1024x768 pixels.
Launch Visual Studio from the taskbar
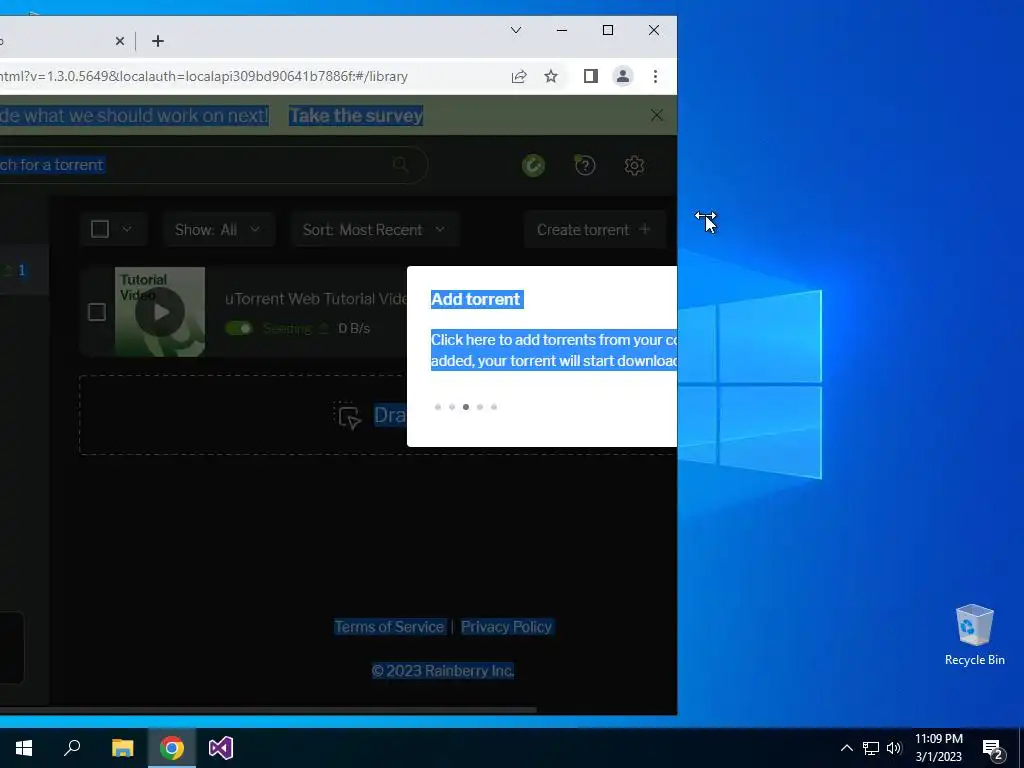click(221, 748)
